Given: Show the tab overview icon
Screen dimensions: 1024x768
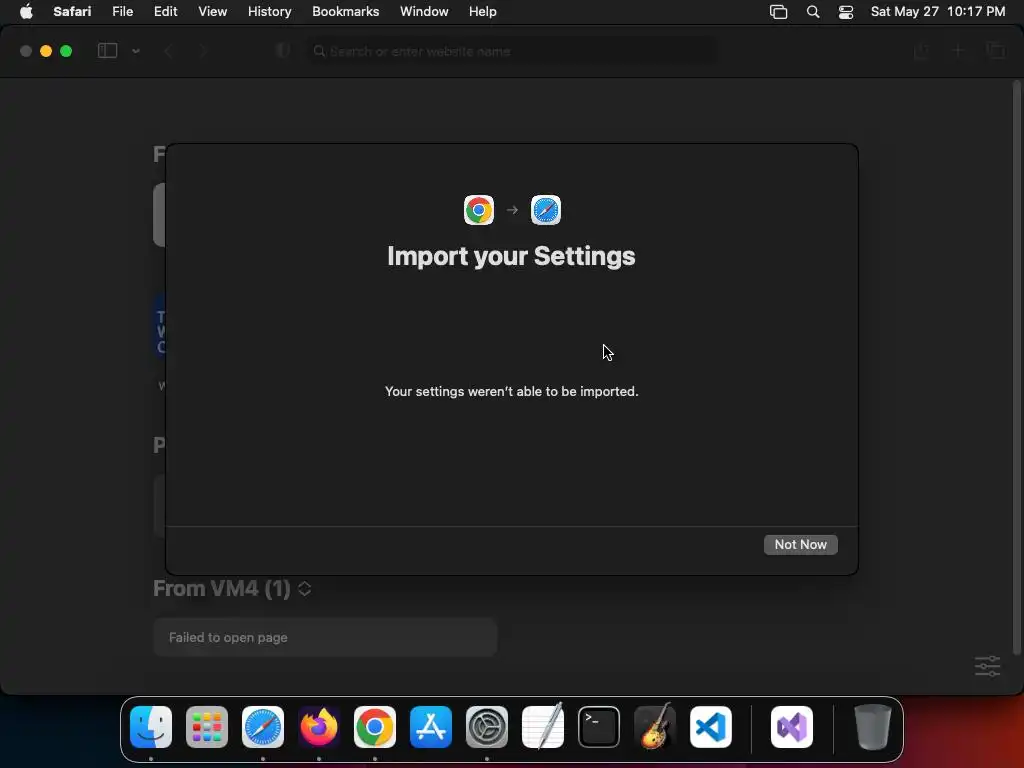Looking at the screenshot, I should pos(996,51).
